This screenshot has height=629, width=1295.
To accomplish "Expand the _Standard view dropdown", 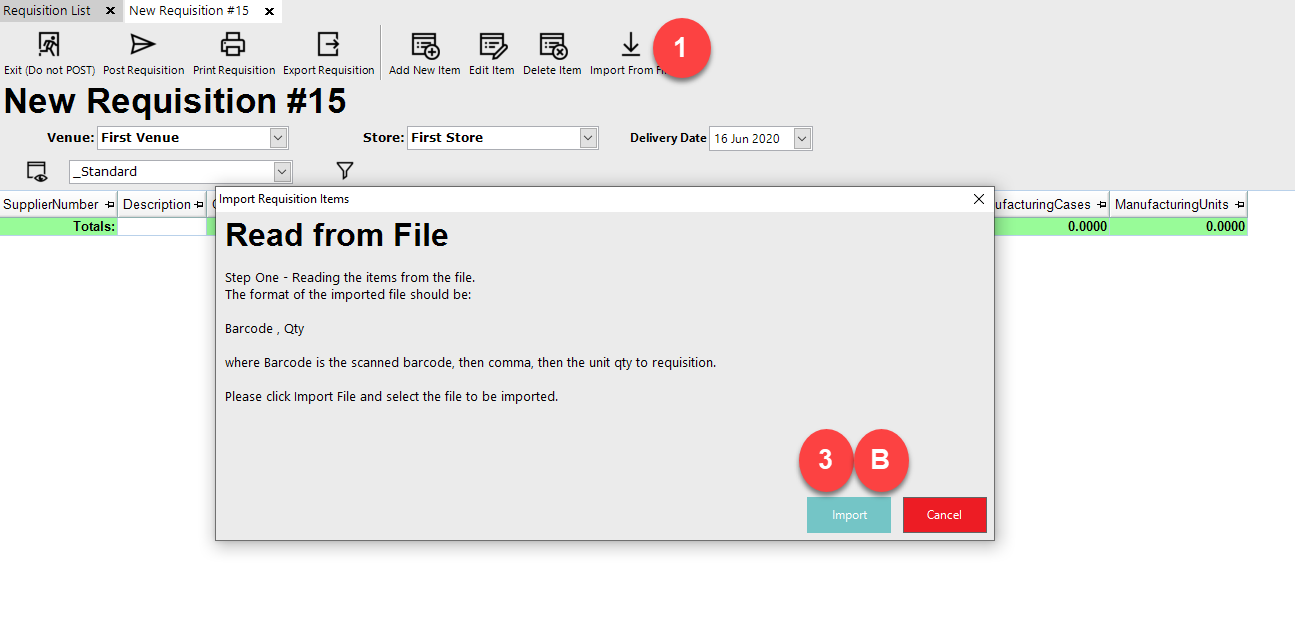I will (x=282, y=172).
